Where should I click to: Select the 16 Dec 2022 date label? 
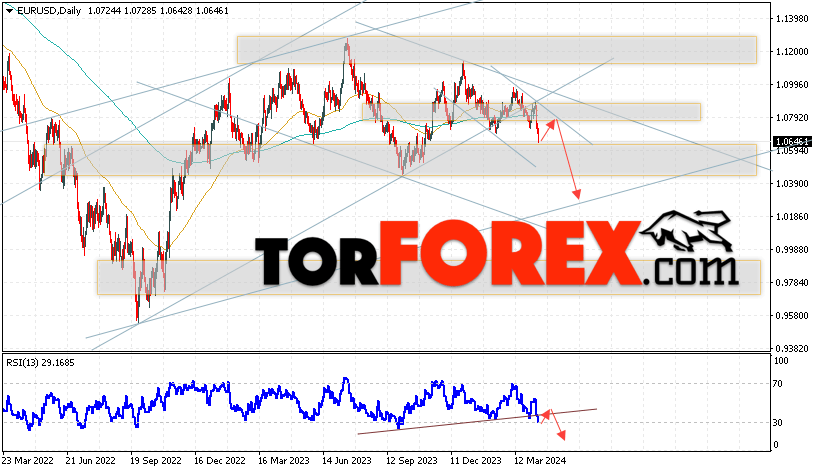coord(220,461)
